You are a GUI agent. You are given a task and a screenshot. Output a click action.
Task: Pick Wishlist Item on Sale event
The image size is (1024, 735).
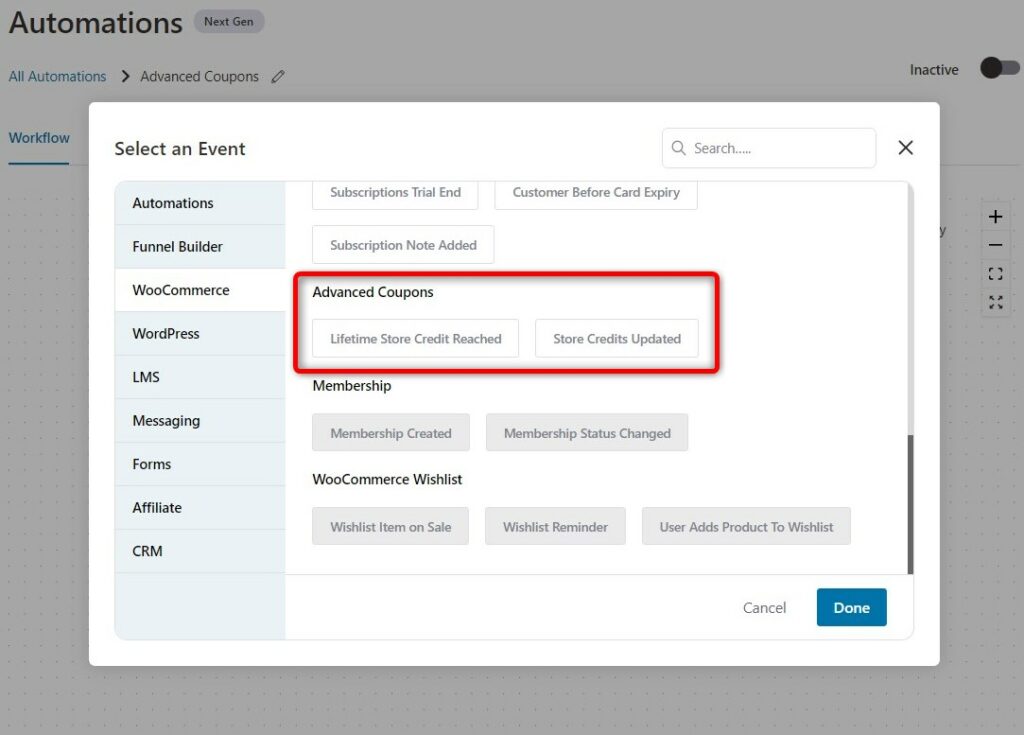coord(390,527)
